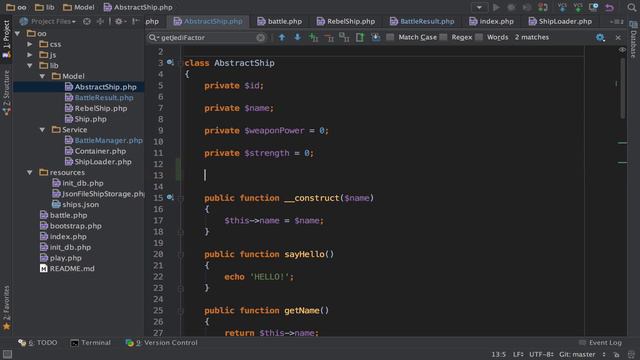Click class gutter icon on line 3

coord(170,63)
